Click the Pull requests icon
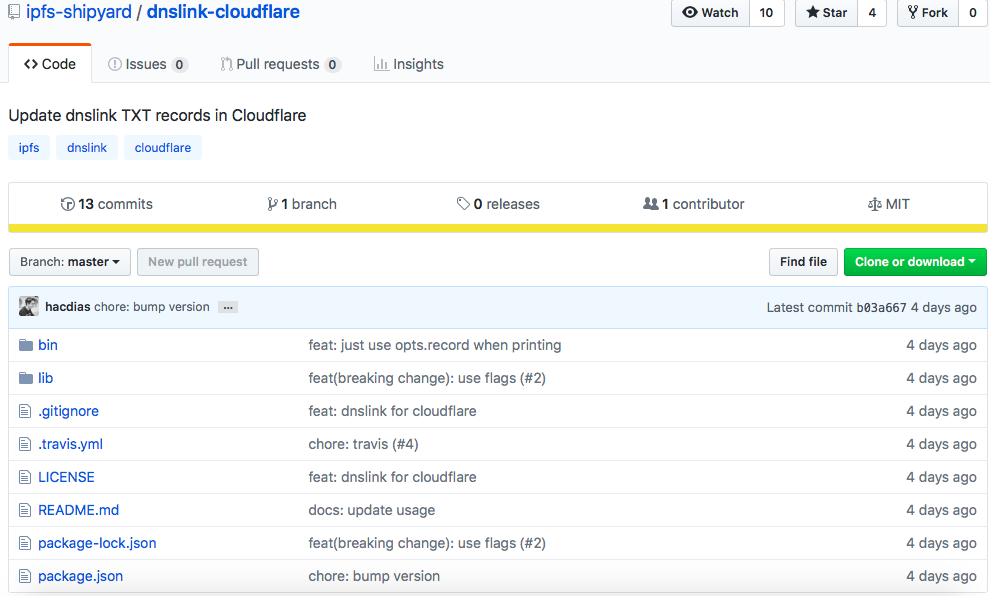The width and height of the screenshot is (990, 596). tap(226, 64)
